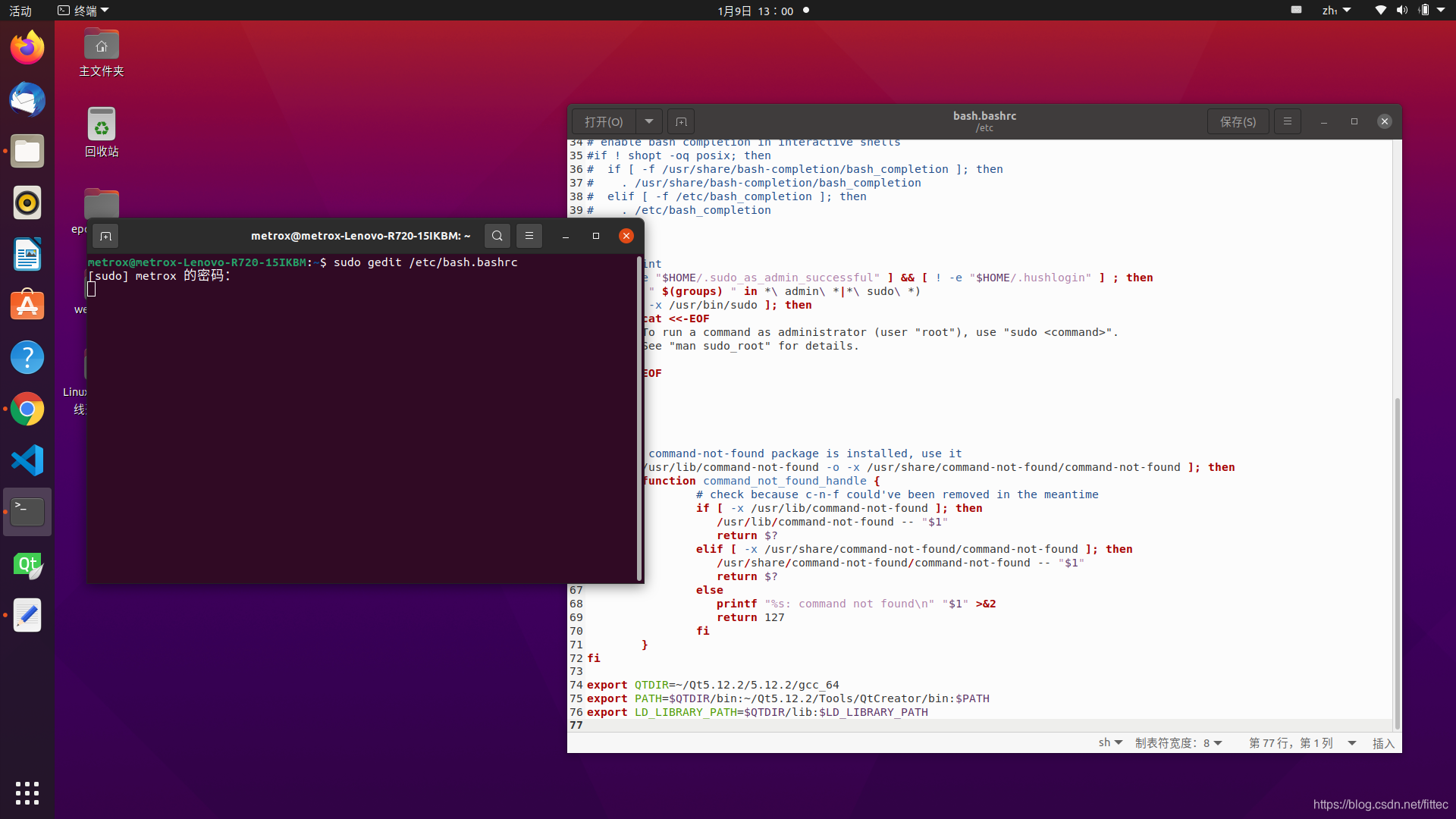This screenshot has width=1456, height=819.
Task: Open the Trash desktop icon
Action: coord(102,133)
